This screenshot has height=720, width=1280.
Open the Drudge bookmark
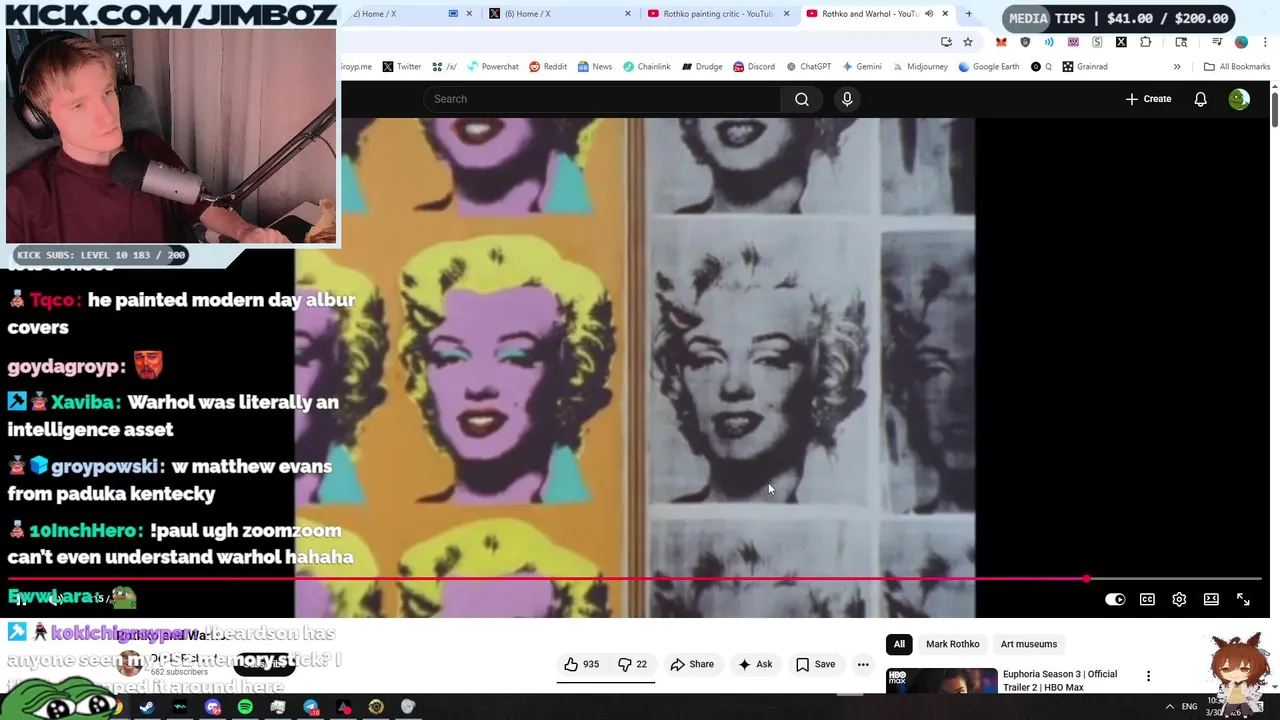coord(702,67)
